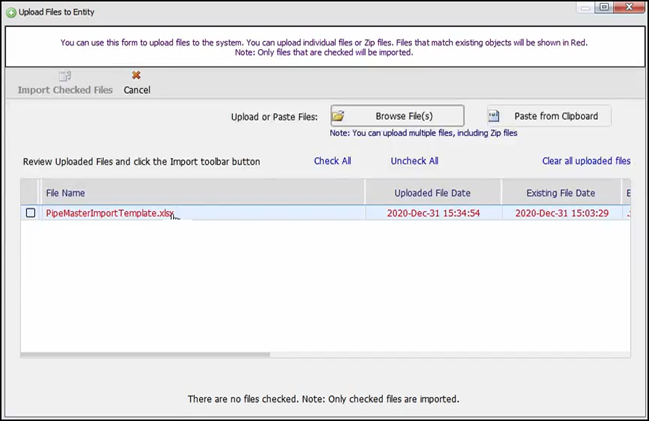
Task: Click the Check All link
Action: point(332,161)
